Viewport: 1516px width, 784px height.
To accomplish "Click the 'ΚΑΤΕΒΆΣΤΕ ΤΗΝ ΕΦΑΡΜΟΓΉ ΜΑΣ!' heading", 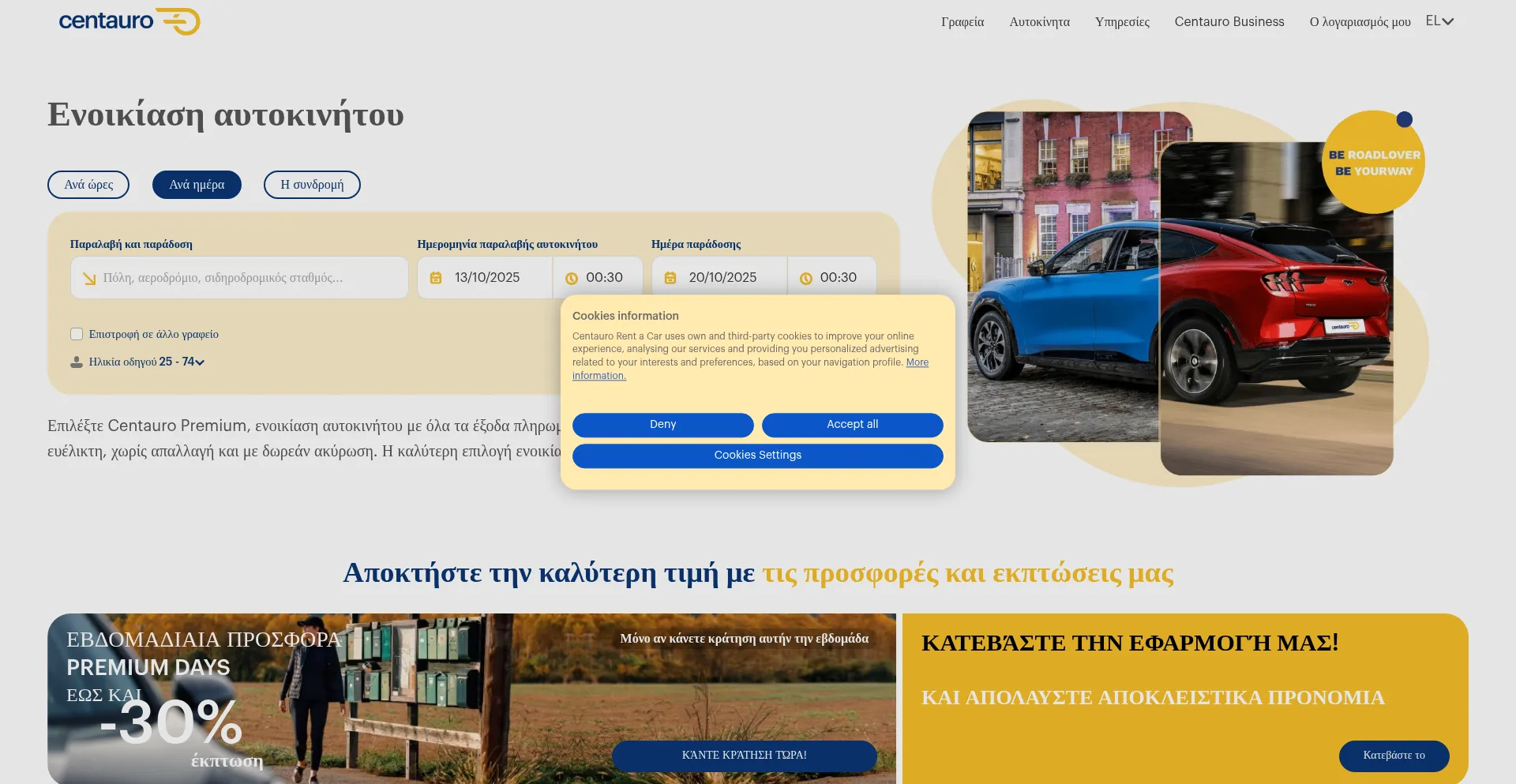I will pos(1130,643).
